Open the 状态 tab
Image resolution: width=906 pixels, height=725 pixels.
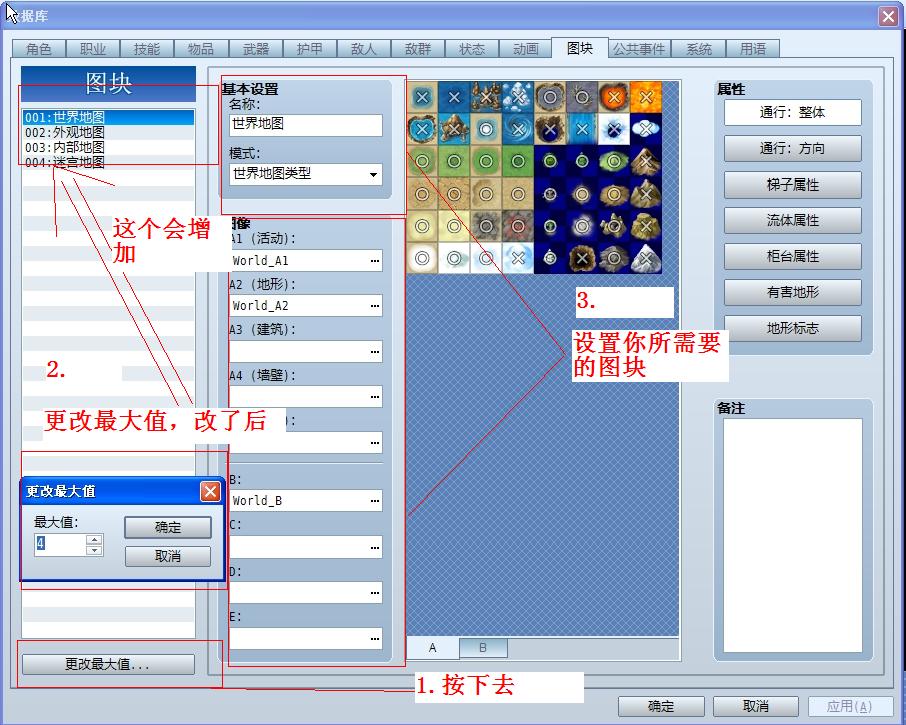click(x=471, y=49)
